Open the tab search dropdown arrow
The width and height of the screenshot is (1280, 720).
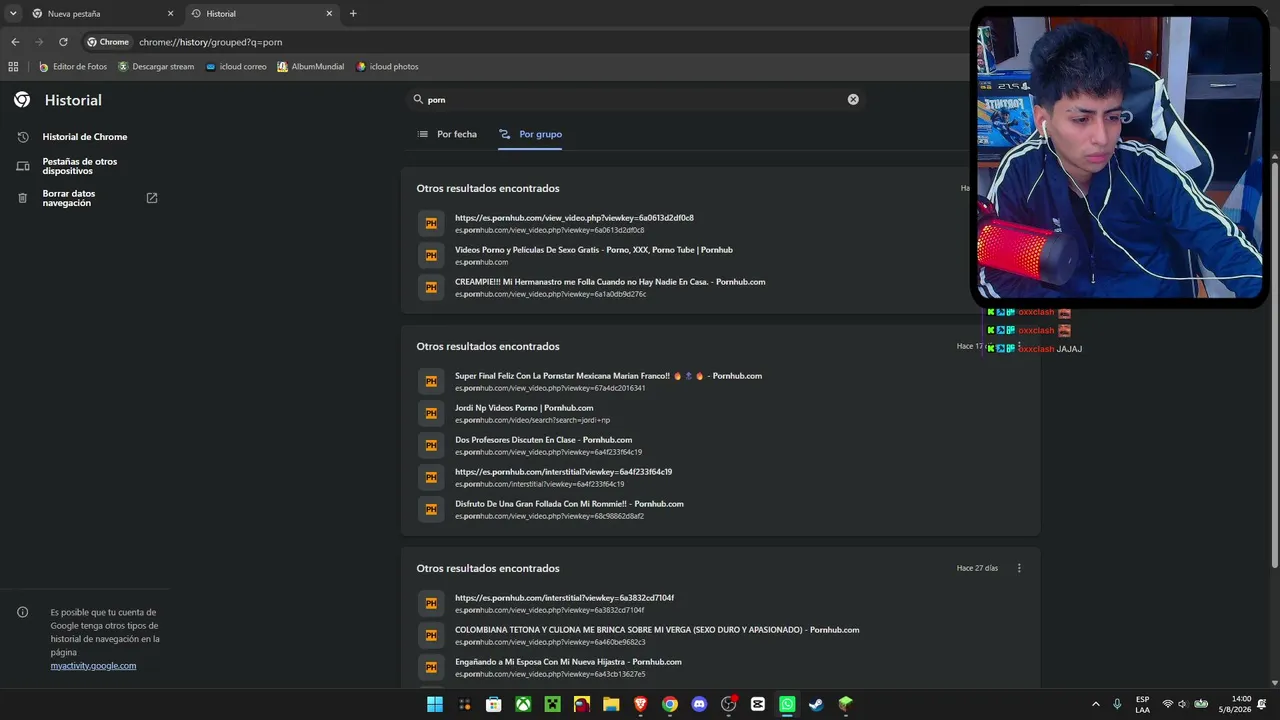point(13,13)
